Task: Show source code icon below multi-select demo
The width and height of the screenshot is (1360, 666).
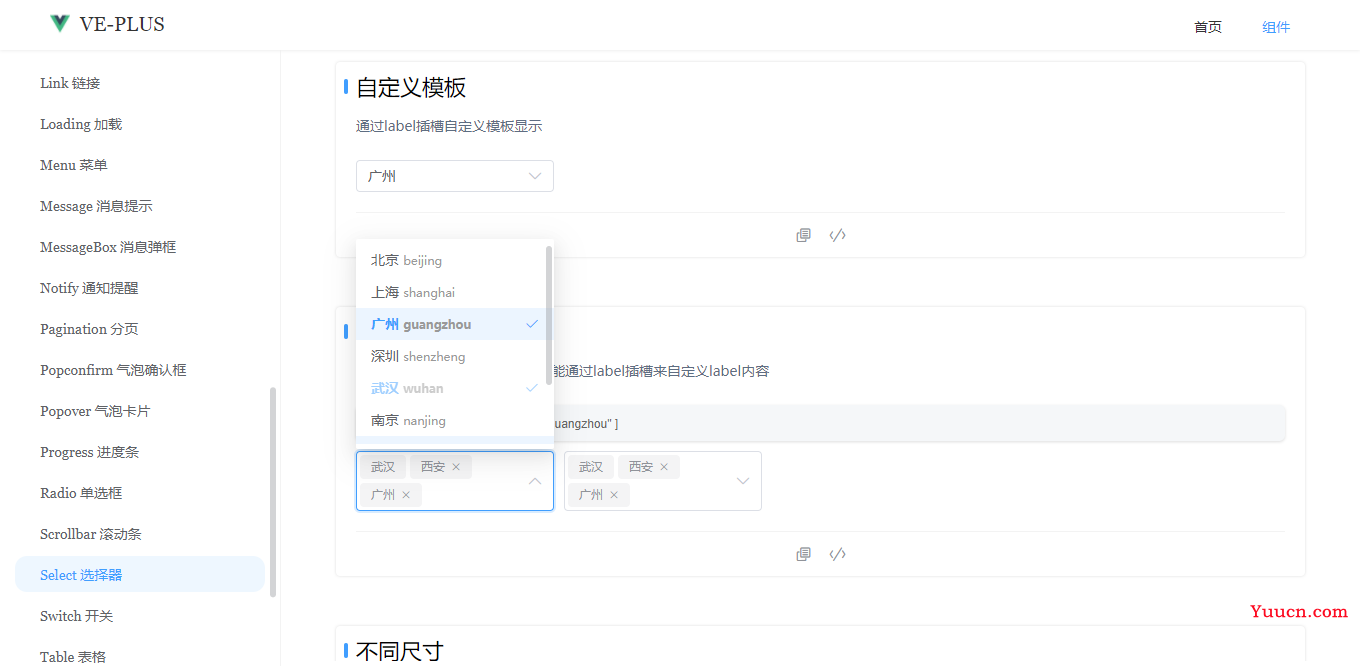Action: click(x=838, y=554)
